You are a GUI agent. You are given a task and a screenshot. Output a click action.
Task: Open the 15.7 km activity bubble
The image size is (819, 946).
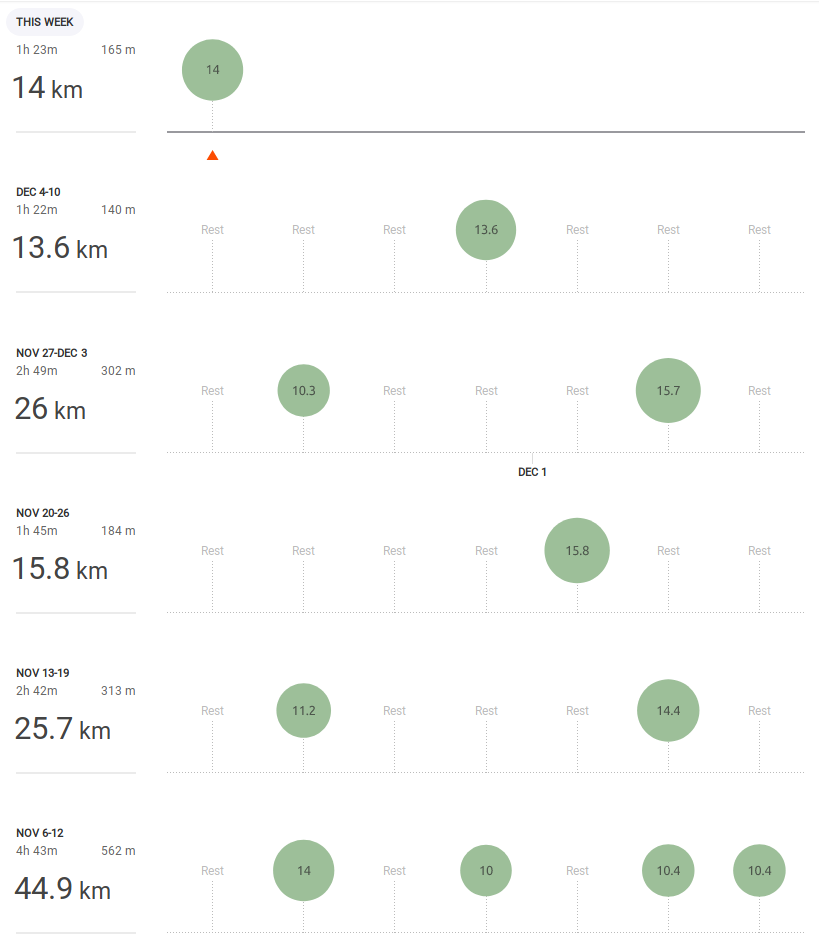(668, 390)
